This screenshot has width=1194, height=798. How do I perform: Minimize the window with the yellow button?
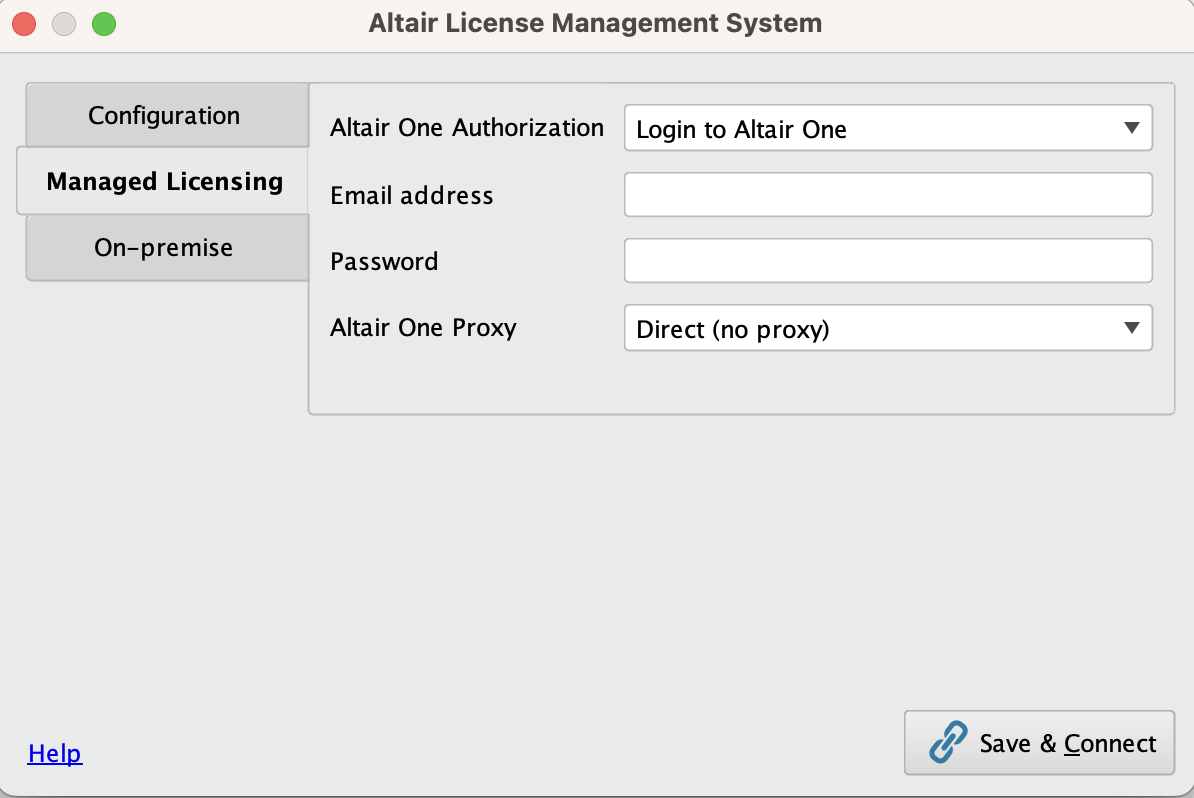[64, 23]
